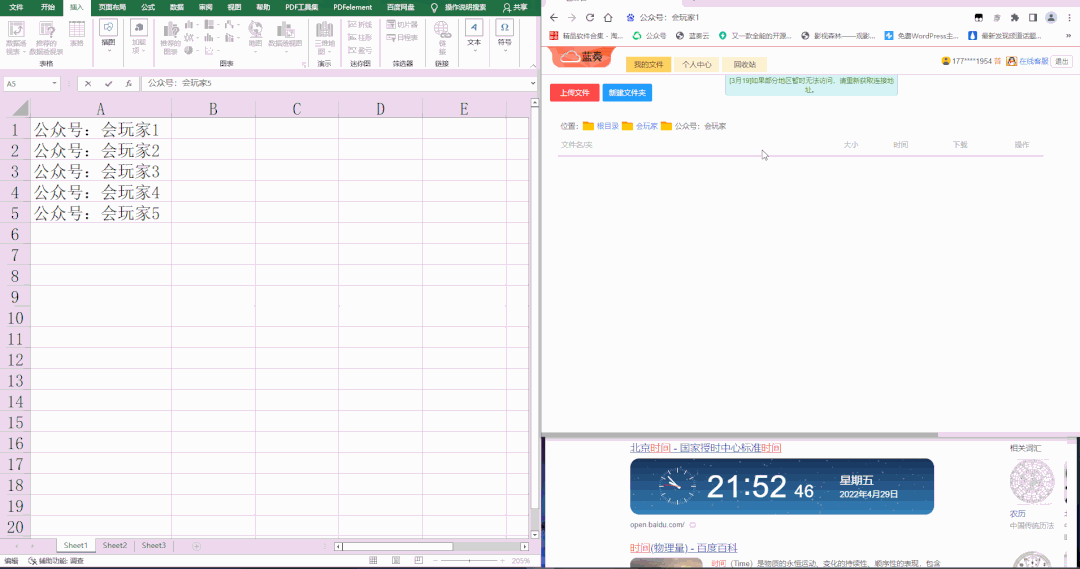Click the Link (链接) icon in ribbon

[x=442, y=38]
